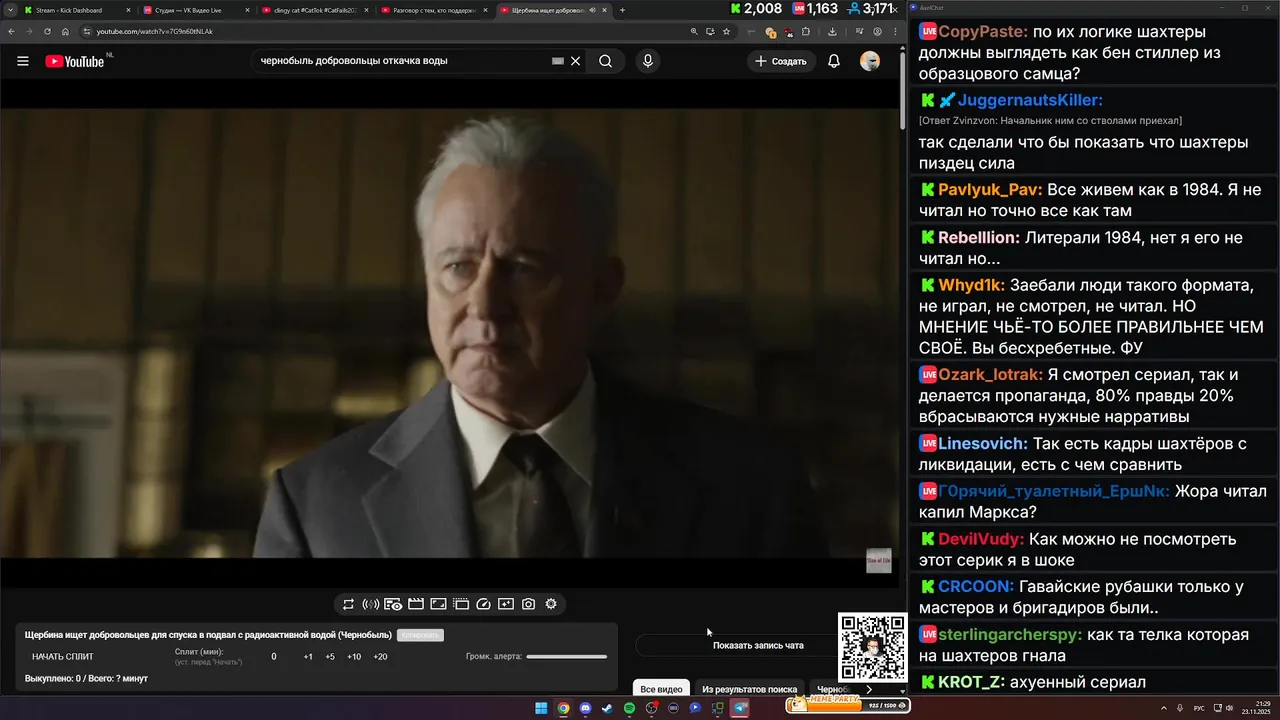
Task: Open the Chrome three-dot menu
Action: click(894, 31)
